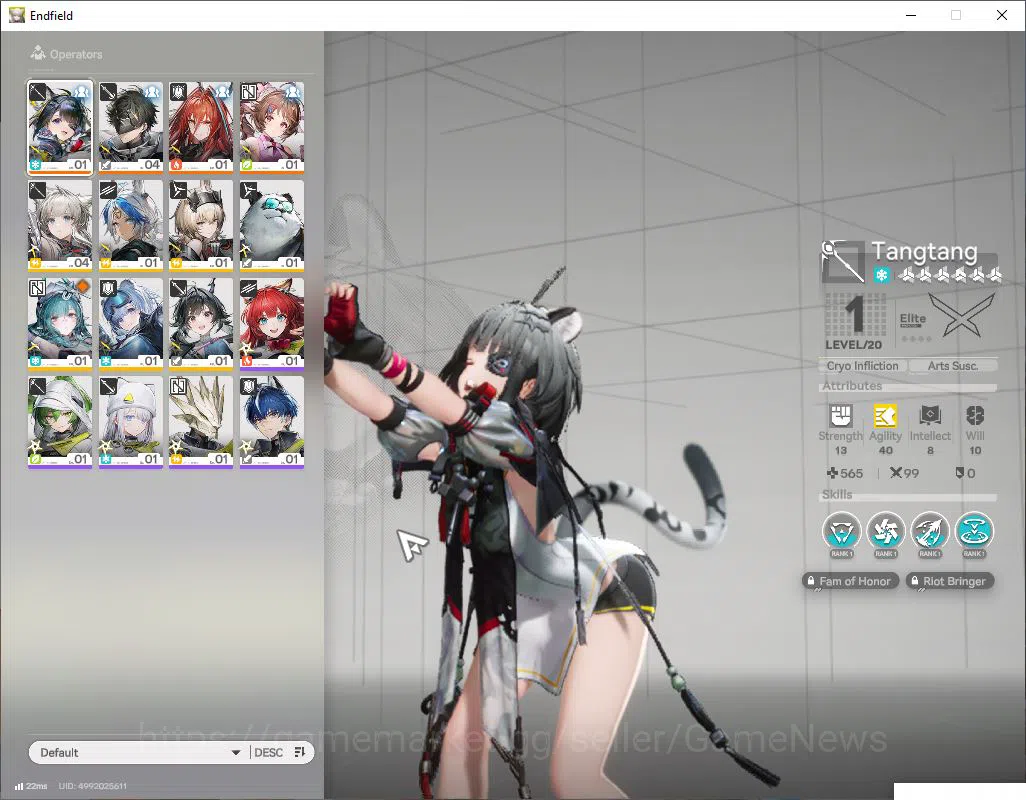Viewport: 1026px width, 800px height.
Task: Select the masked dark-haired man operator card
Action: tap(130, 128)
